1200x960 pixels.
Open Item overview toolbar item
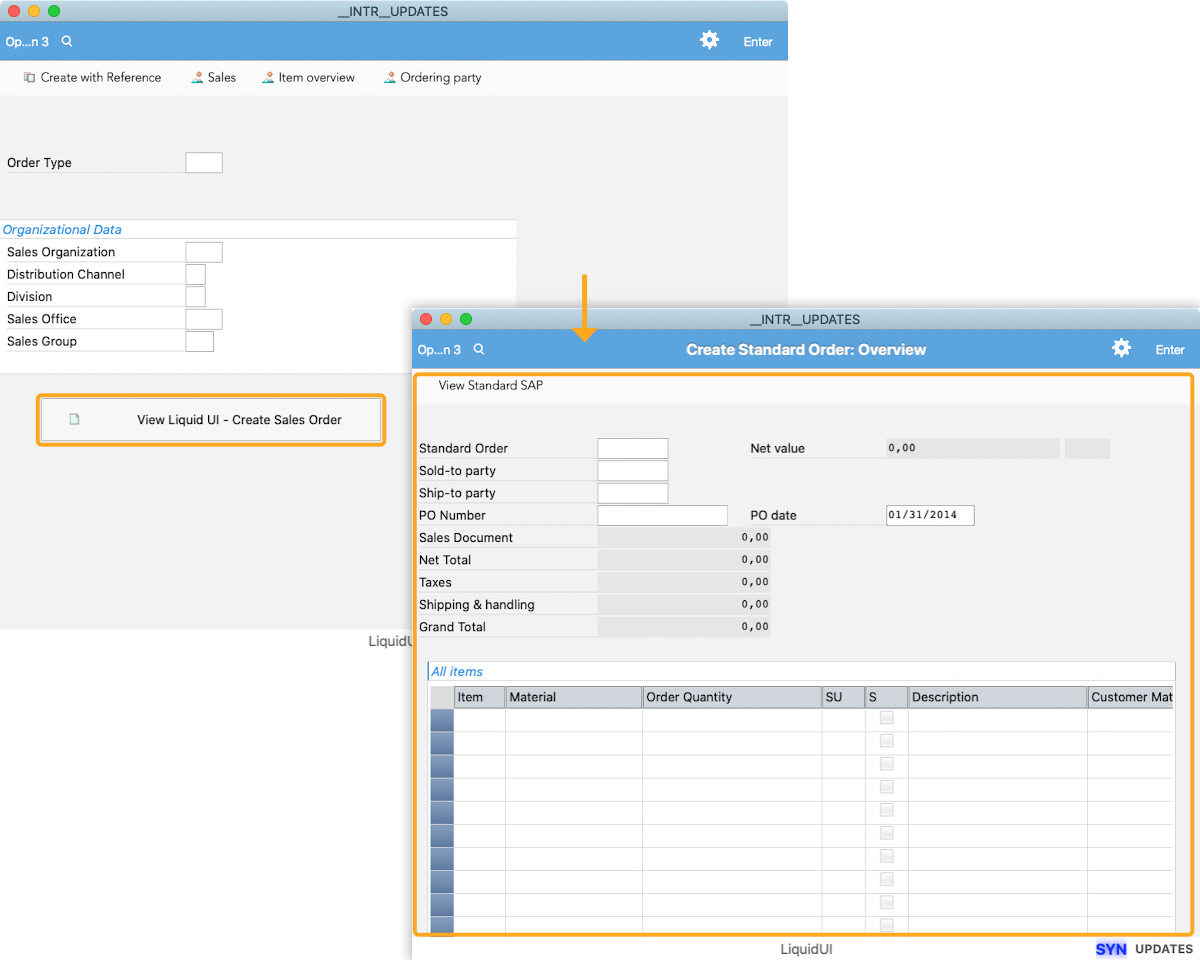(x=308, y=77)
